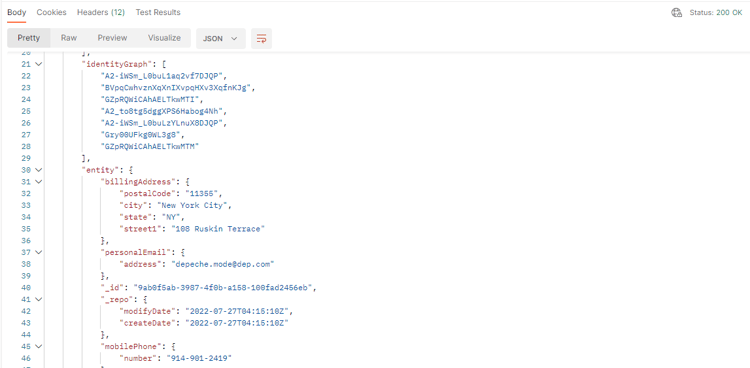750x368 pixels.
Task: Click the Status: 200 OK text
Action: point(716,13)
